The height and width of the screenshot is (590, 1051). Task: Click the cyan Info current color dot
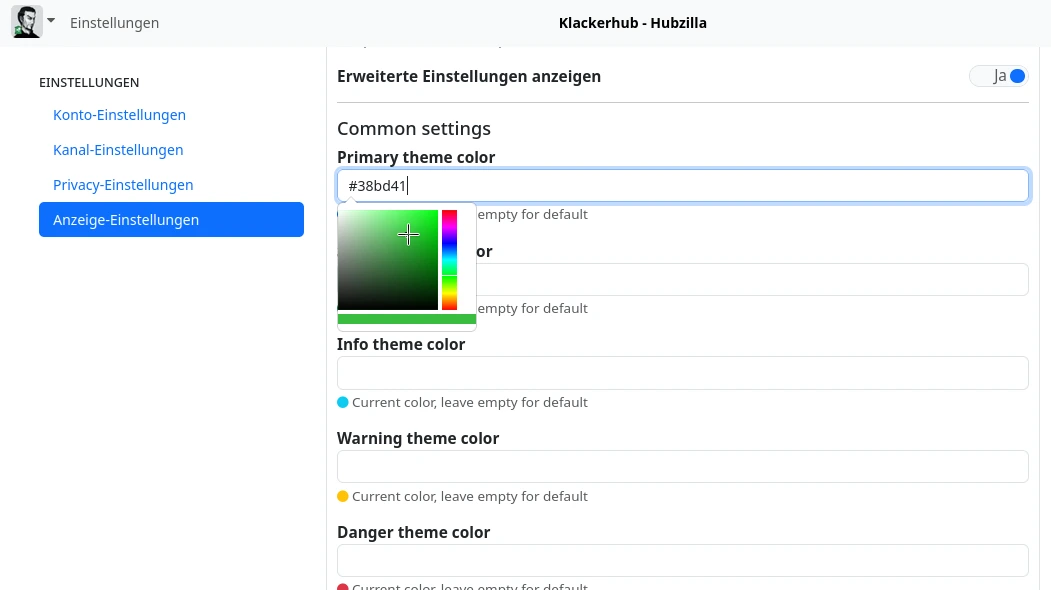pos(343,402)
